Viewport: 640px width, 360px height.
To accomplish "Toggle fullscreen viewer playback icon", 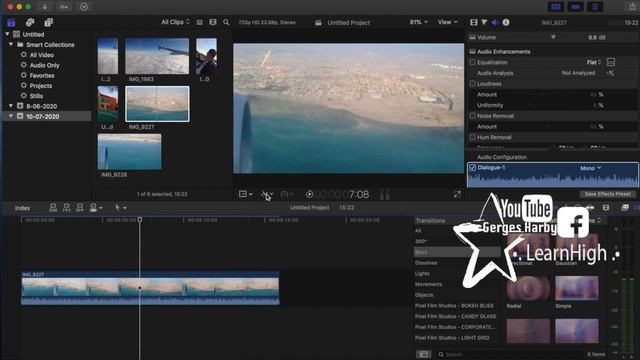I will click(457, 194).
